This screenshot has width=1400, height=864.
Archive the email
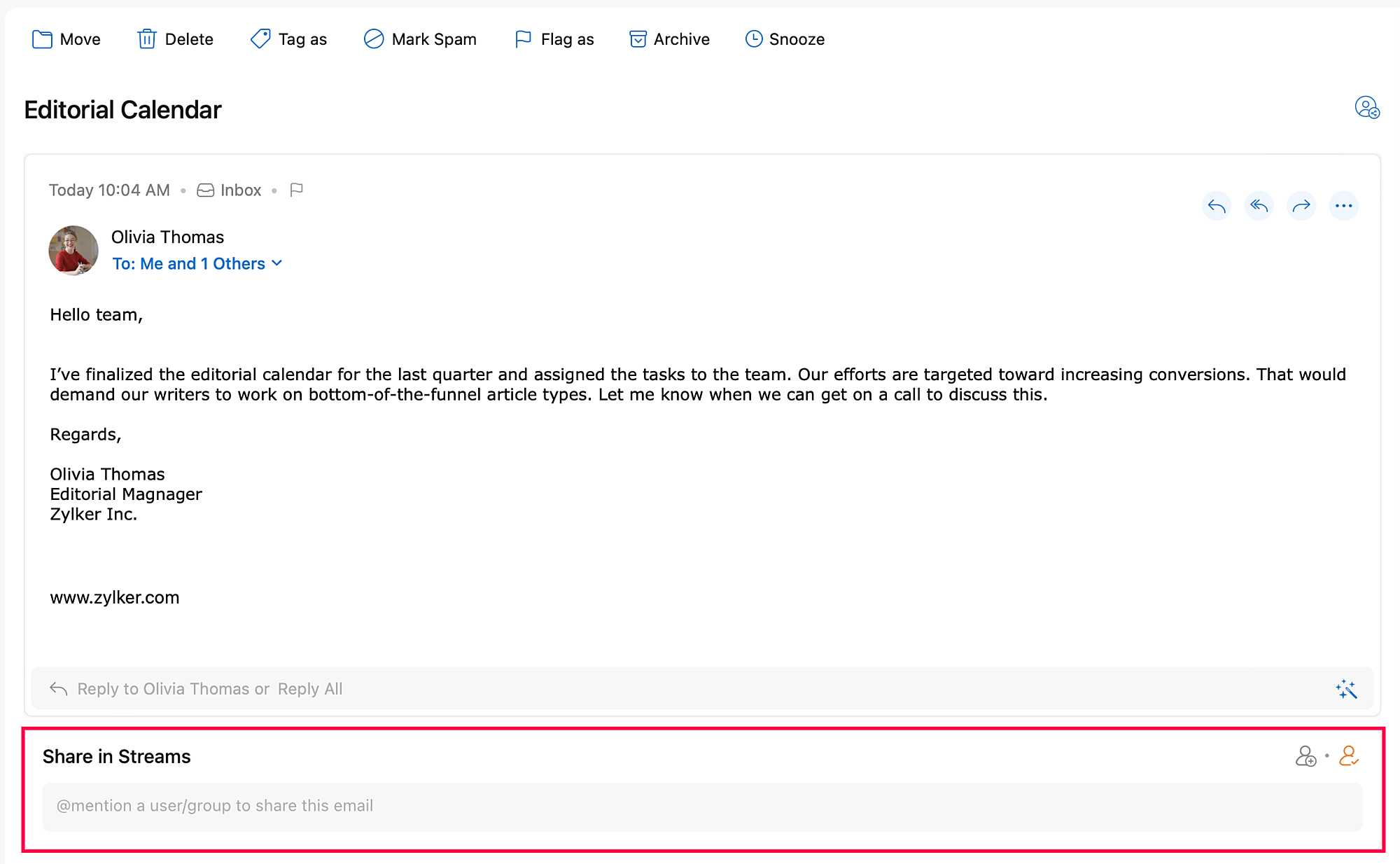(669, 39)
